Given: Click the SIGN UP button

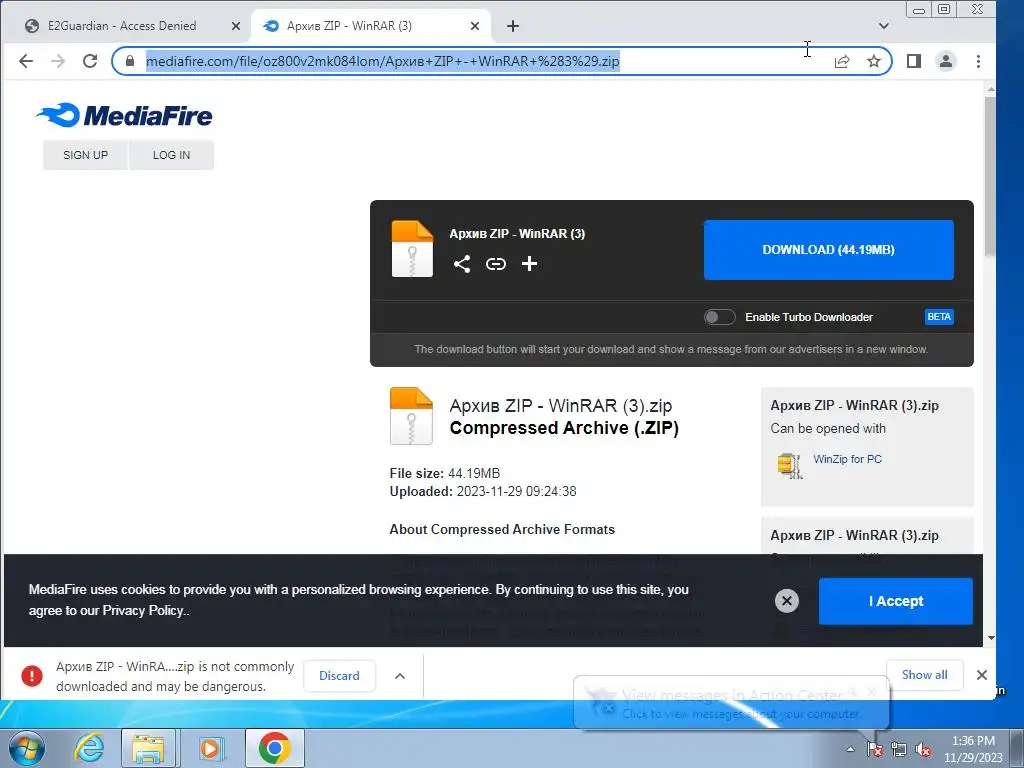Looking at the screenshot, I should click(x=86, y=155).
